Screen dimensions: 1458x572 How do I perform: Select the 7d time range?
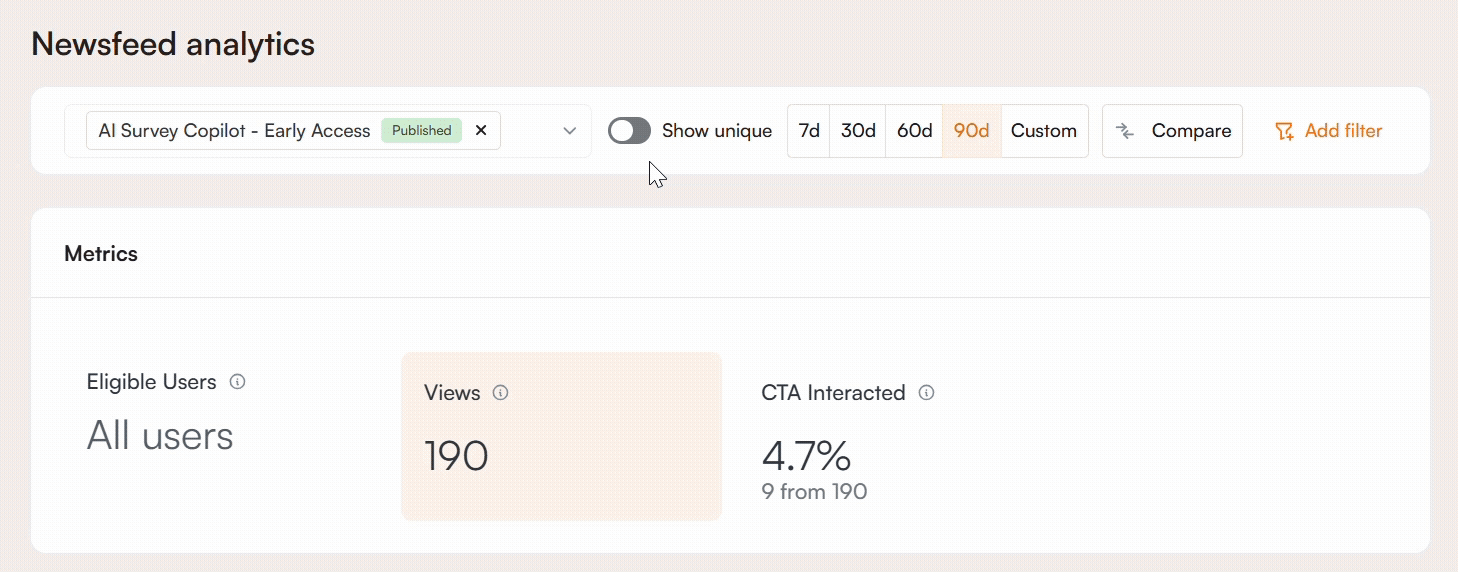tap(809, 131)
